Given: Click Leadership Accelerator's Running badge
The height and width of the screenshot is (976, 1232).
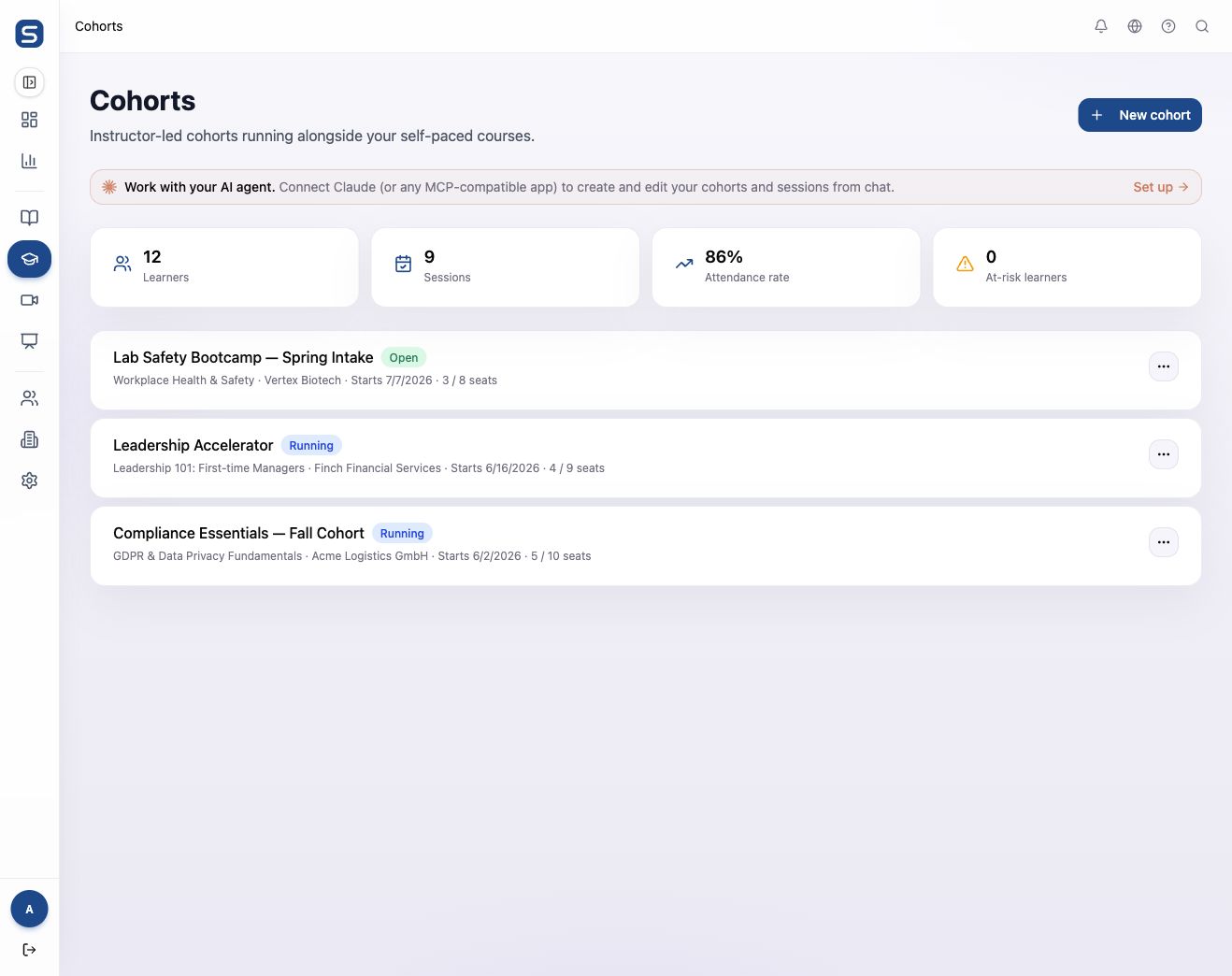Looking at the screenshot, I should point(311,446).
